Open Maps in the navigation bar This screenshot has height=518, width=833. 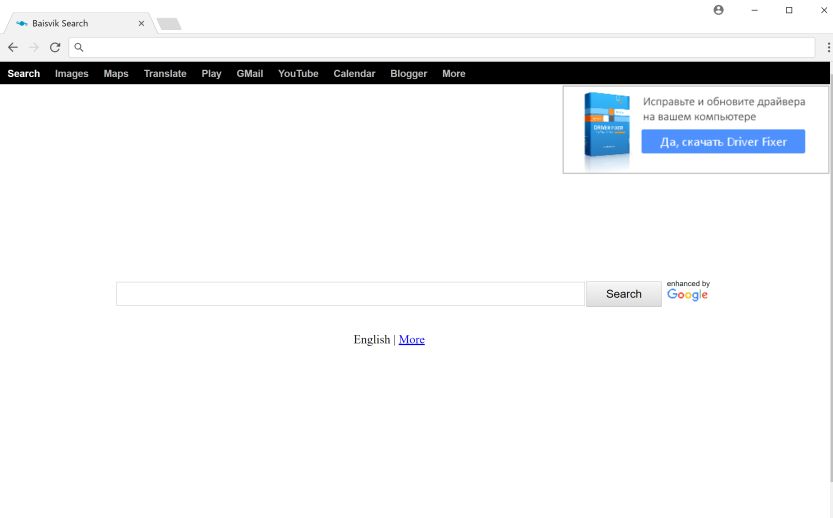coord(116,74)
